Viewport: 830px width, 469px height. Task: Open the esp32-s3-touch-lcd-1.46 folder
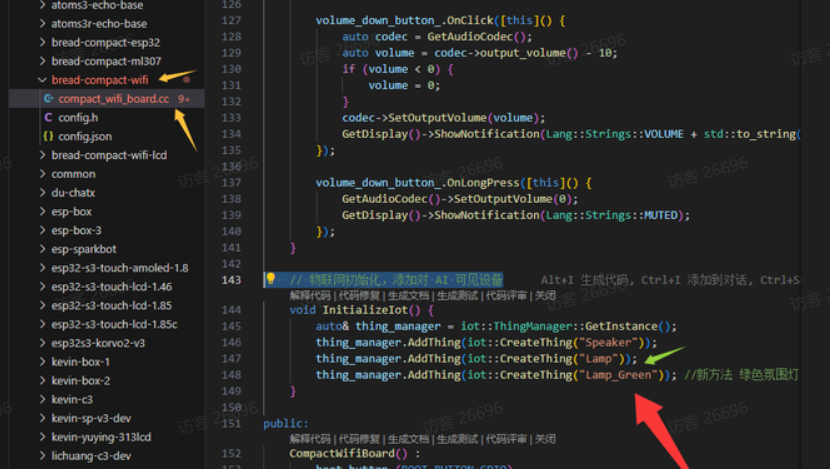[112, 286]
